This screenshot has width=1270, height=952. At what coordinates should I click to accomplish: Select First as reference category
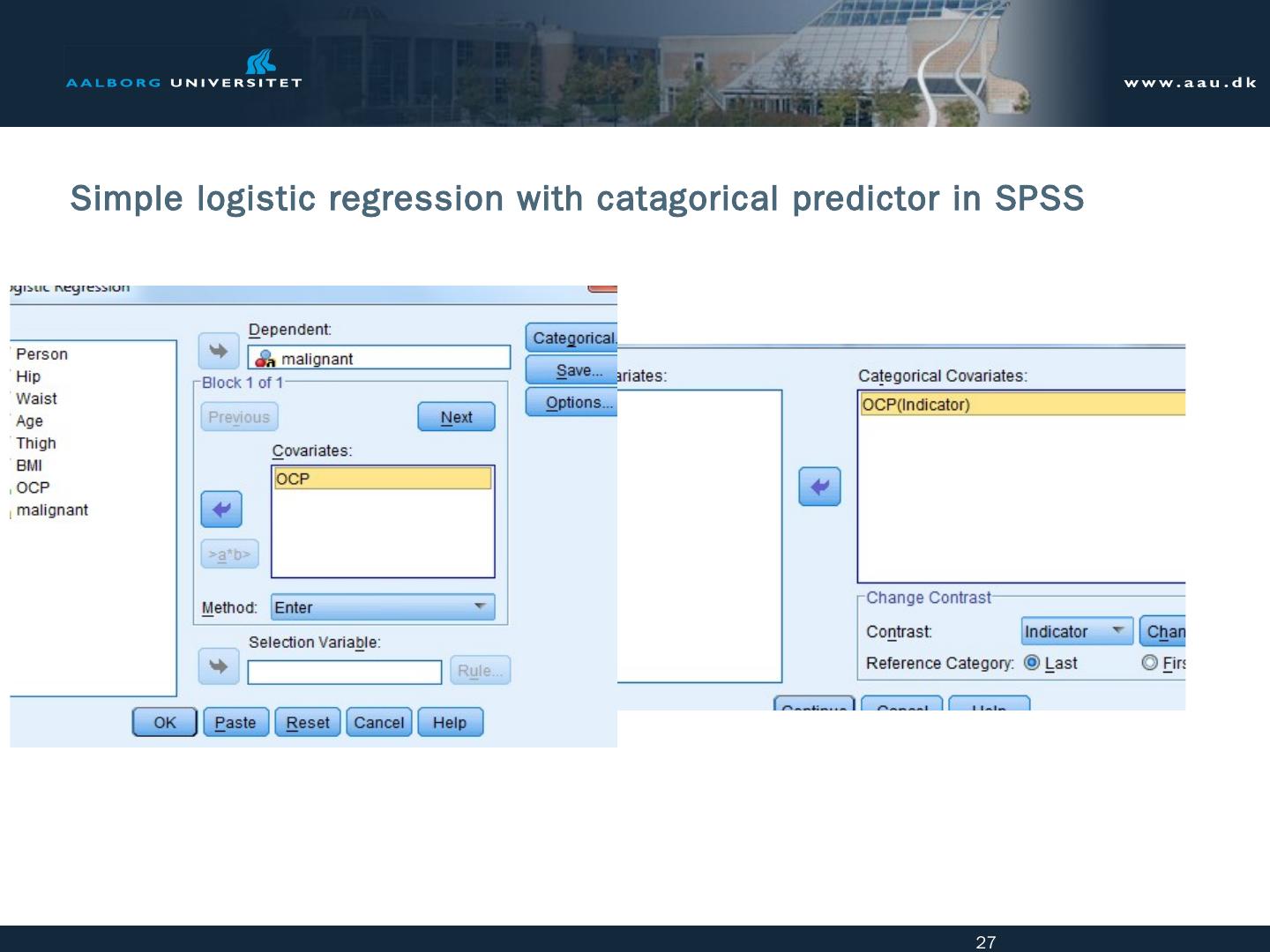click(1149, 663)
